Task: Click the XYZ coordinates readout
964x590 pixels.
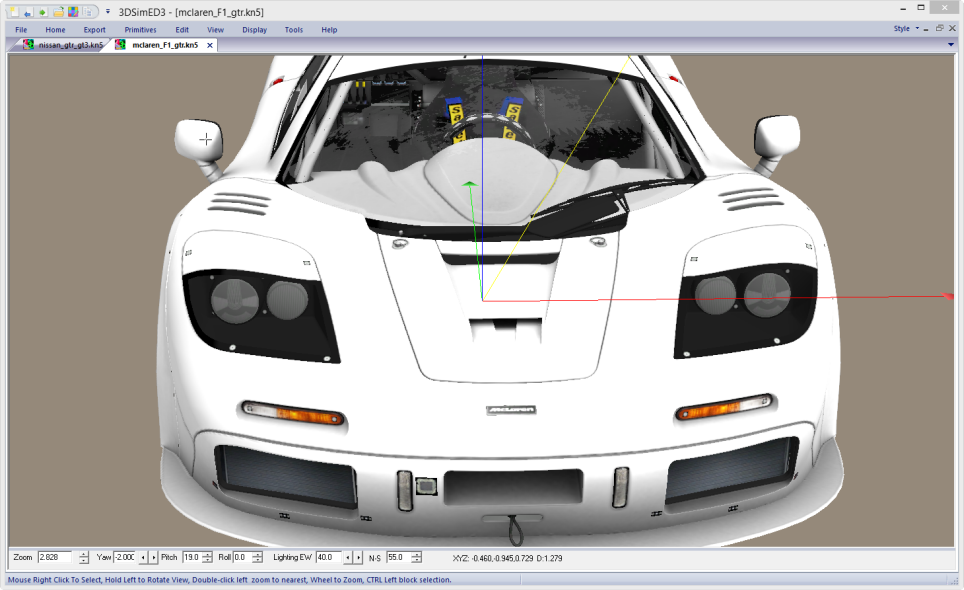Action: click(507, 558)
